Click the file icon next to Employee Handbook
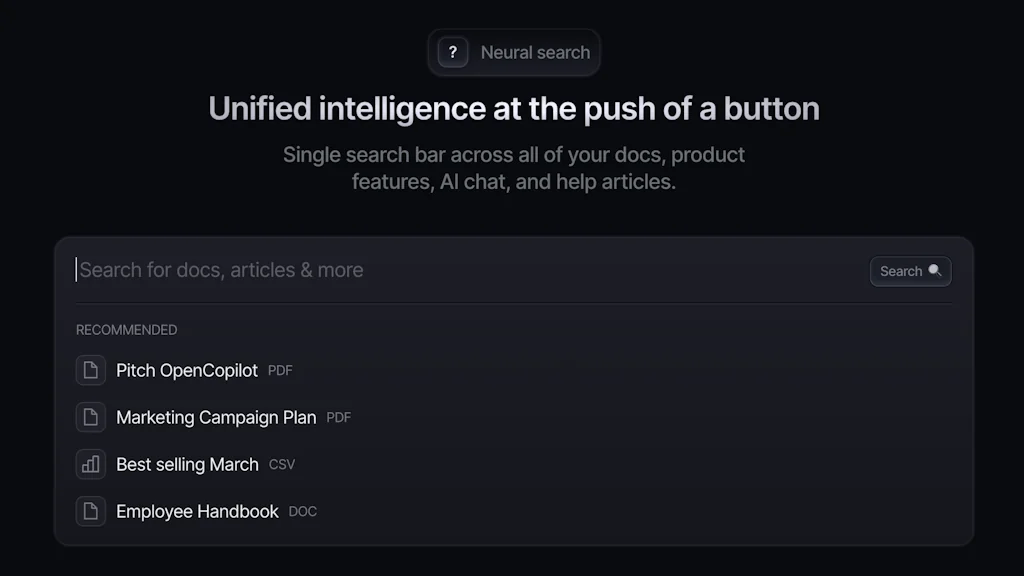Screen dimensions: 1024x576 coord(91,511)
